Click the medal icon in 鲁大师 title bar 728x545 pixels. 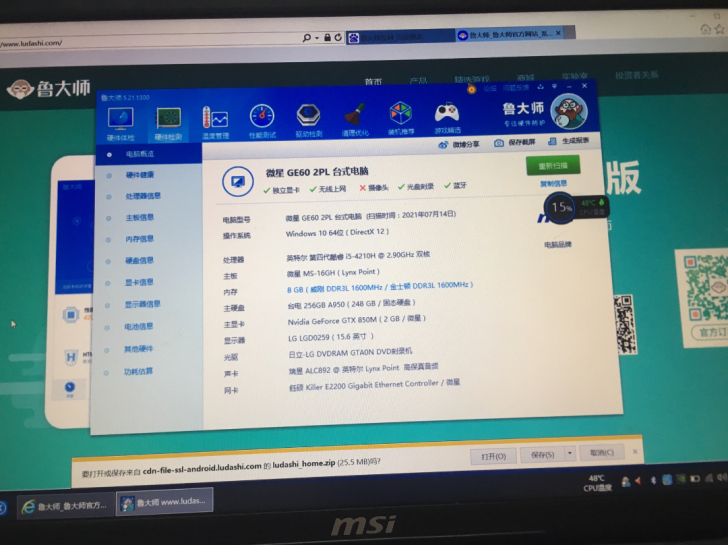coord(471,90)
